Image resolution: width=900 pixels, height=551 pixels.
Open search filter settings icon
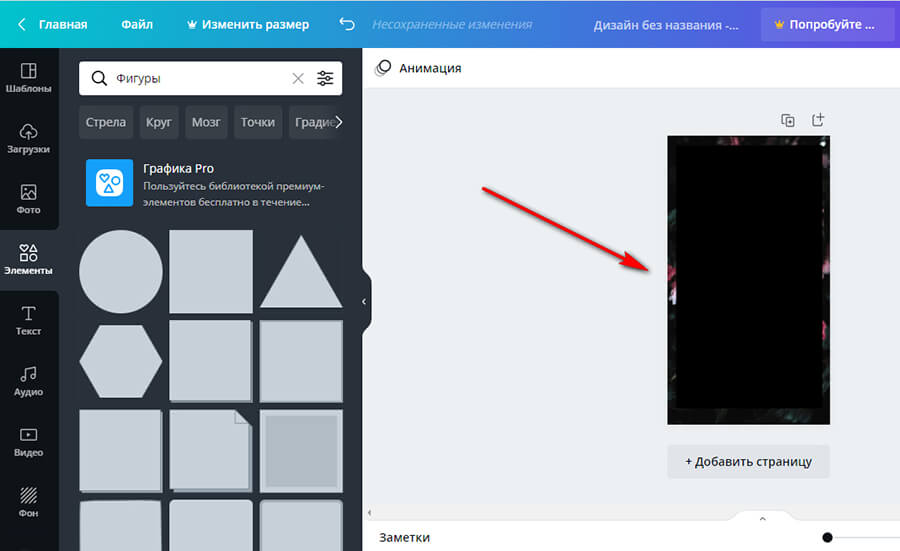pyautogui.click(x=326, y=78)
